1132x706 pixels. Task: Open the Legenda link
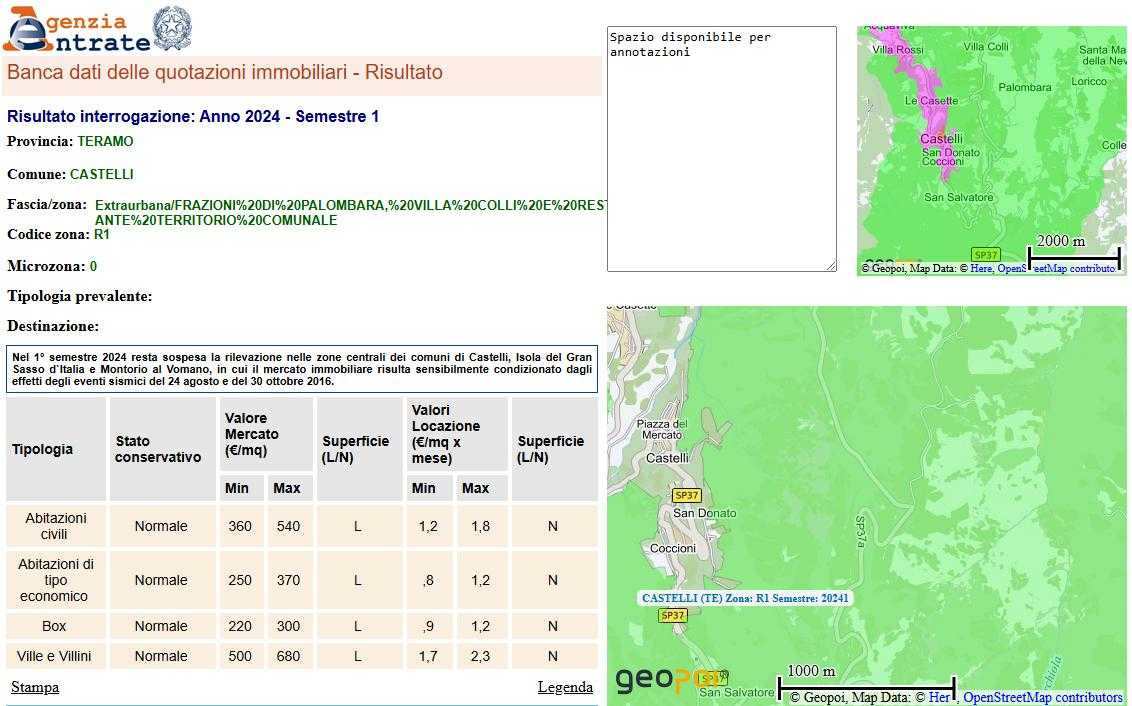tap(565, 687)
